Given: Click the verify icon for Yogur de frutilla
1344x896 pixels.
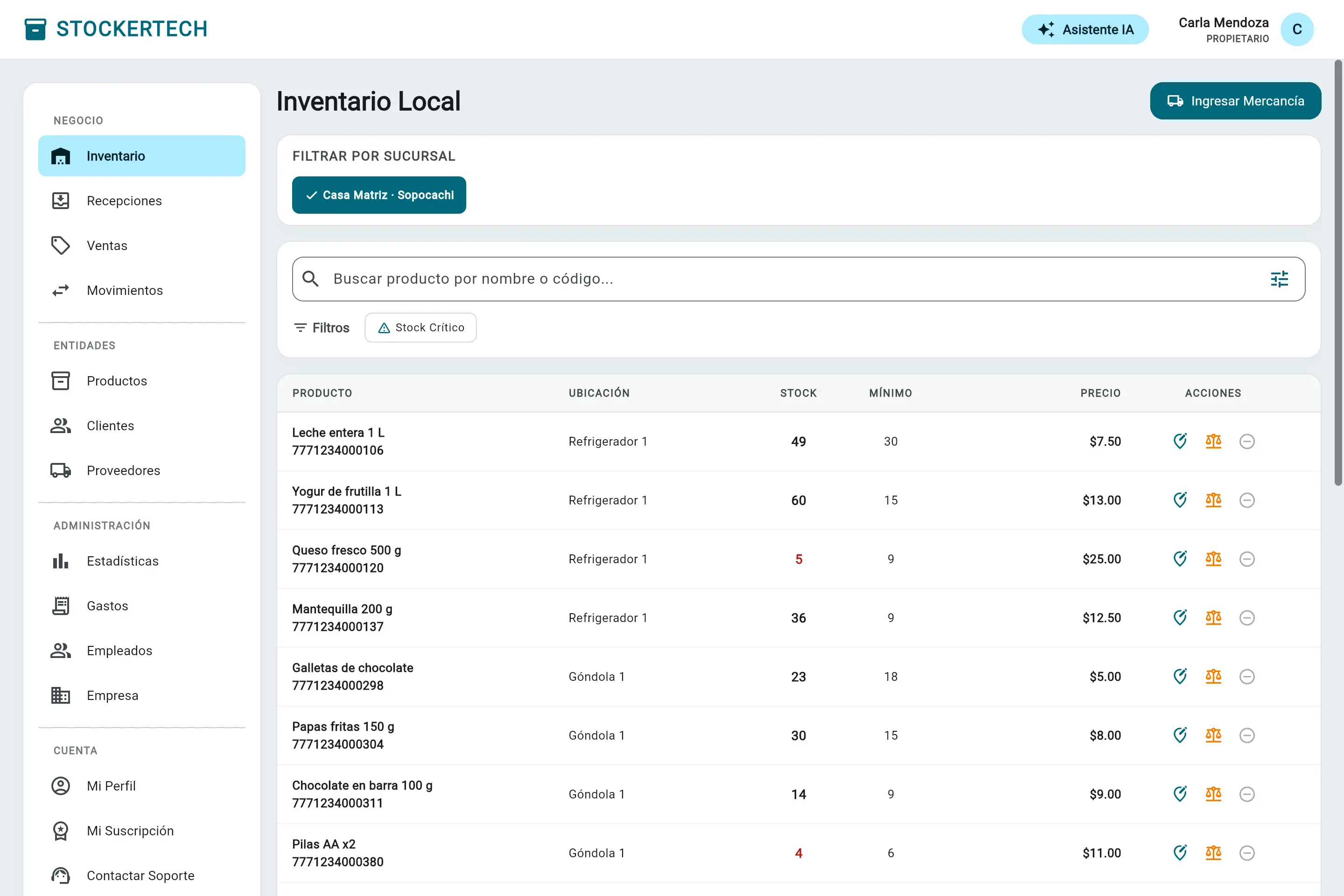Looking at the screenshot, I should [1180, 500].
